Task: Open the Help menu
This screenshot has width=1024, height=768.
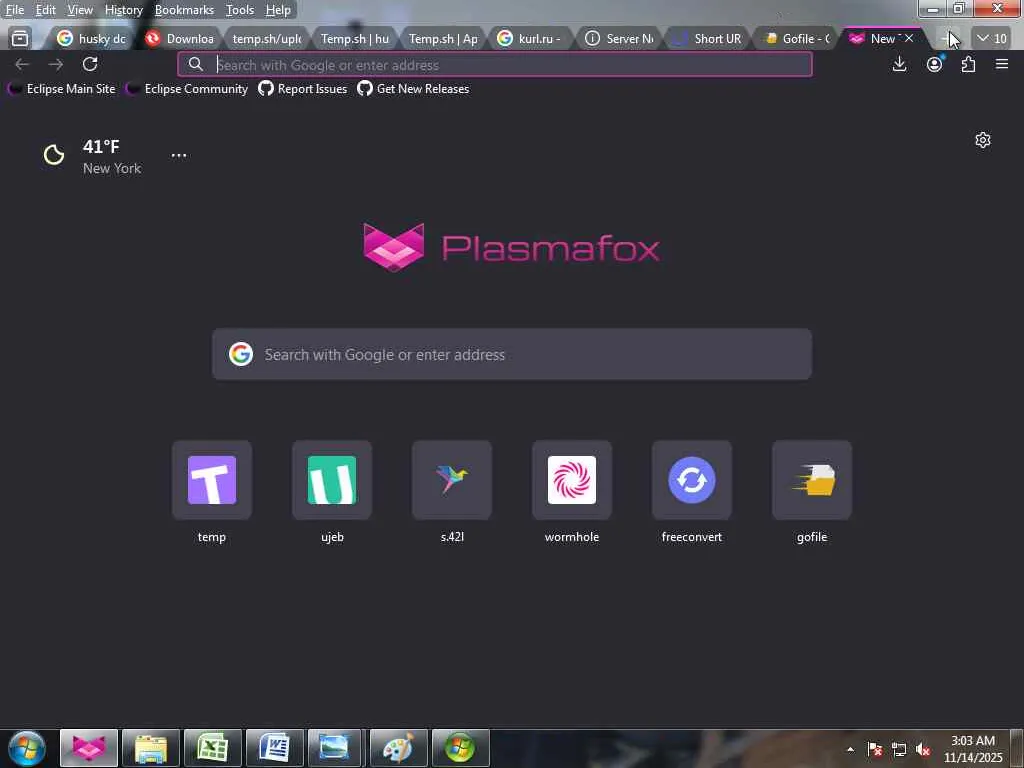Action: (278, 10)
